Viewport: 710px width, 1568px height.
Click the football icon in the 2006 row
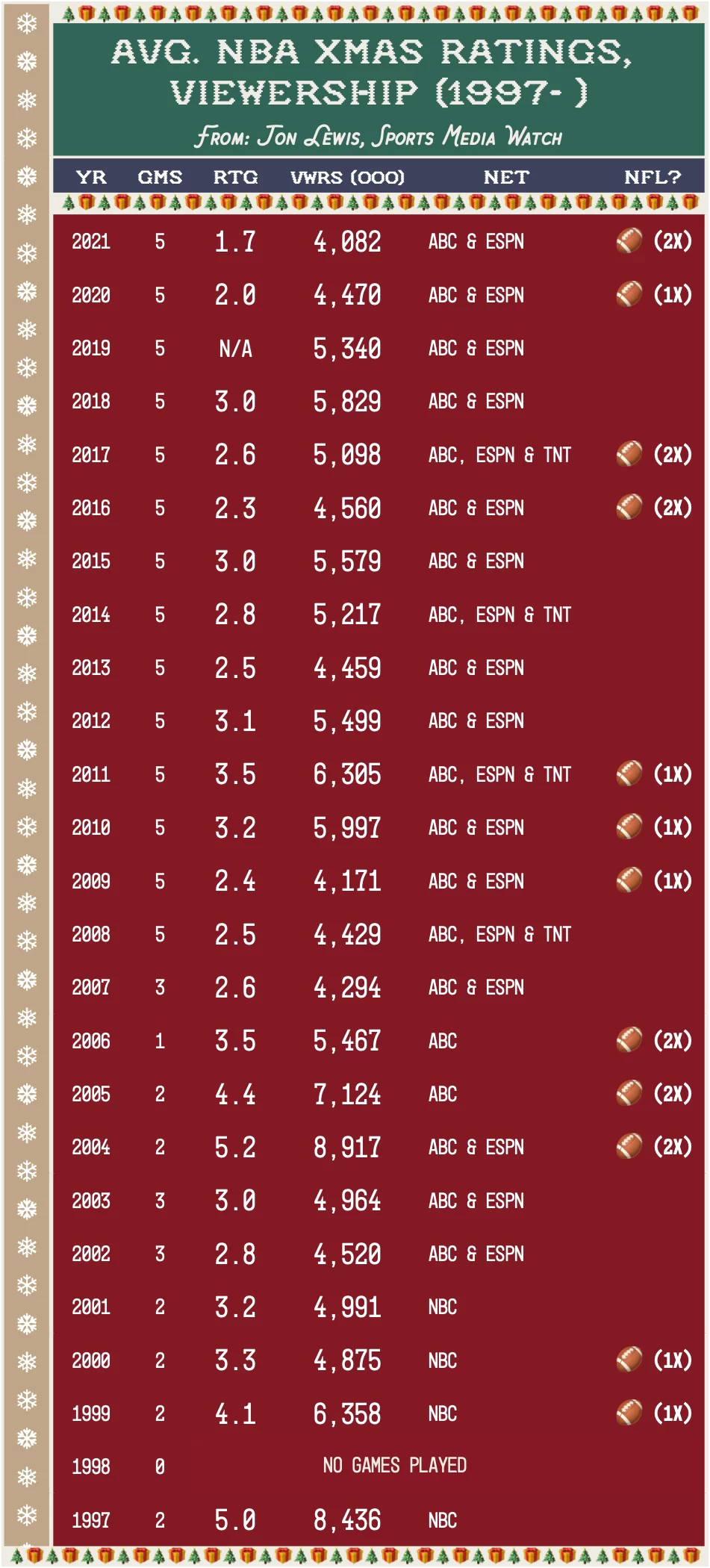pos(629,1040)
